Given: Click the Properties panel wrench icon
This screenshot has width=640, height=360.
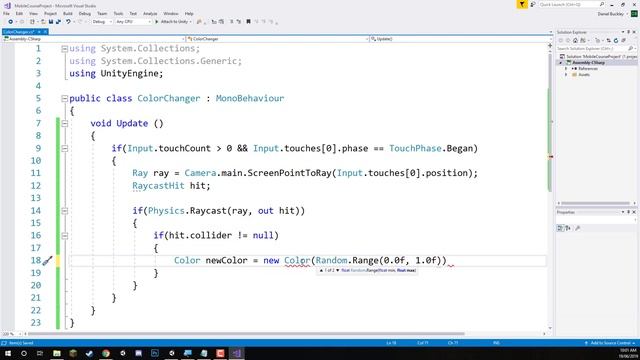Looking at the screenshot, I should (578, 228).
